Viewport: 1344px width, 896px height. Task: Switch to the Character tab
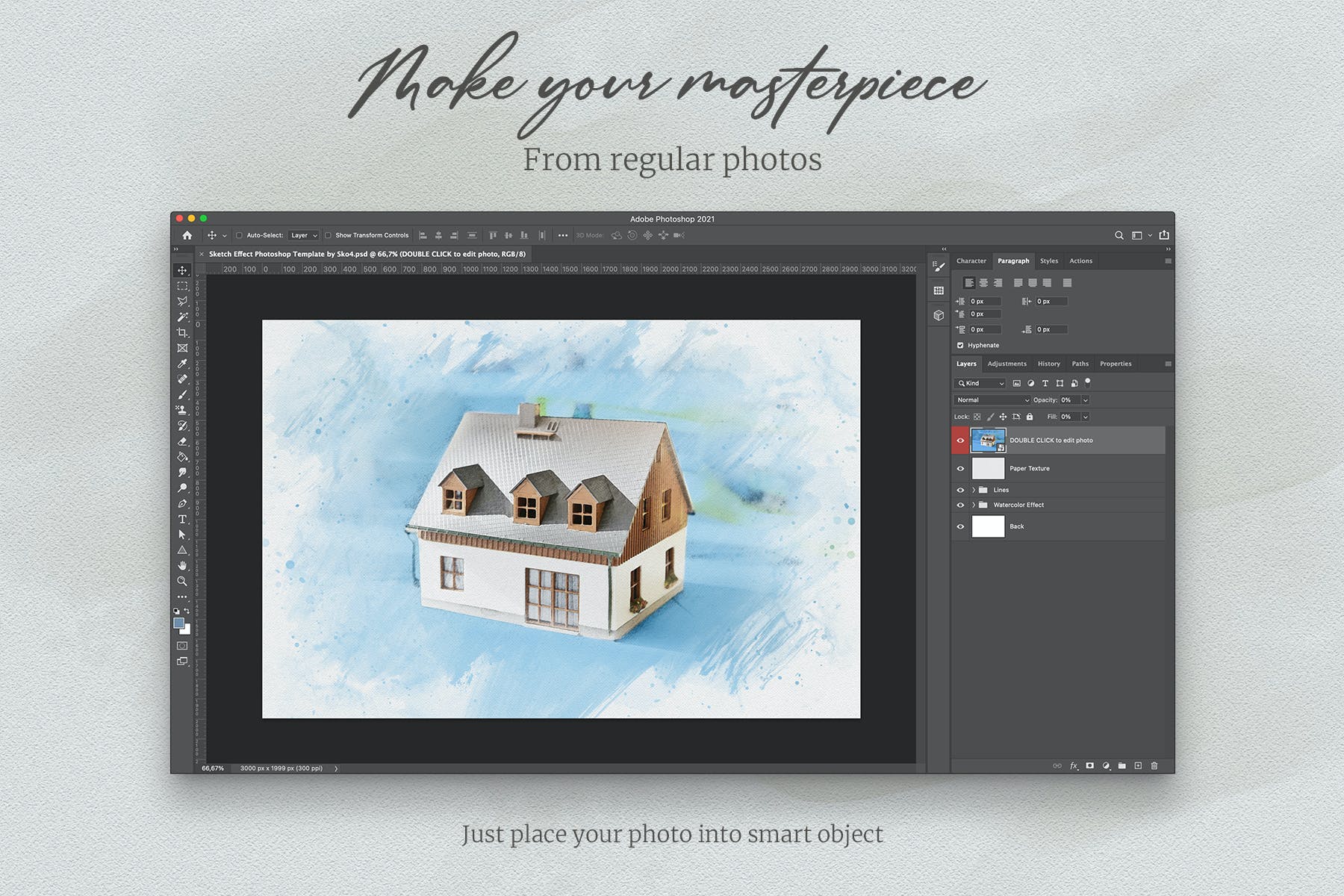coord(971,261)
